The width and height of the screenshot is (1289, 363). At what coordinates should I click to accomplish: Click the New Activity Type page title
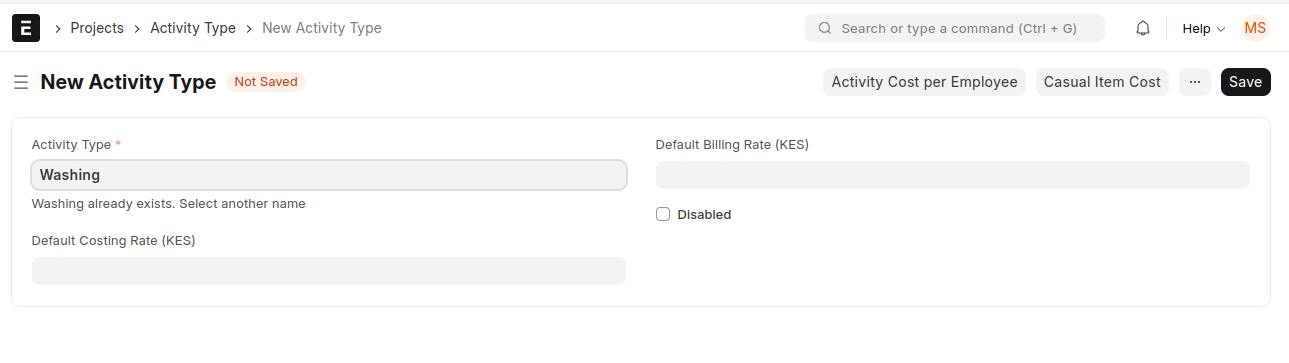[128, 82]
